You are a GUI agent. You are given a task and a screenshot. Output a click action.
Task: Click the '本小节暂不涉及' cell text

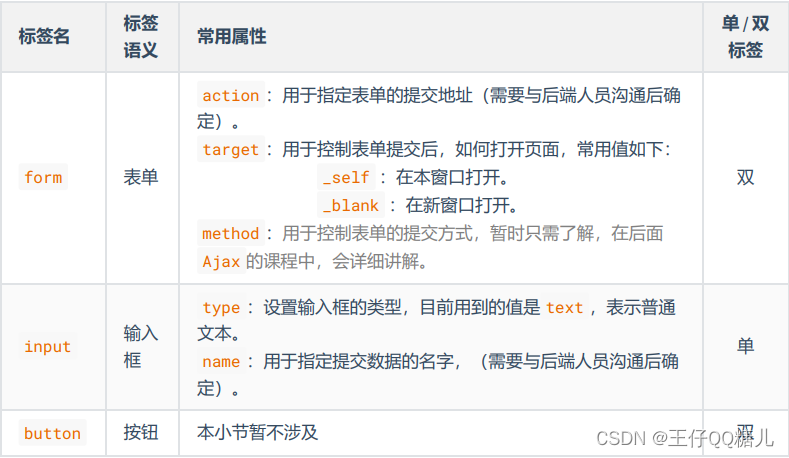[x=258, y=433]
